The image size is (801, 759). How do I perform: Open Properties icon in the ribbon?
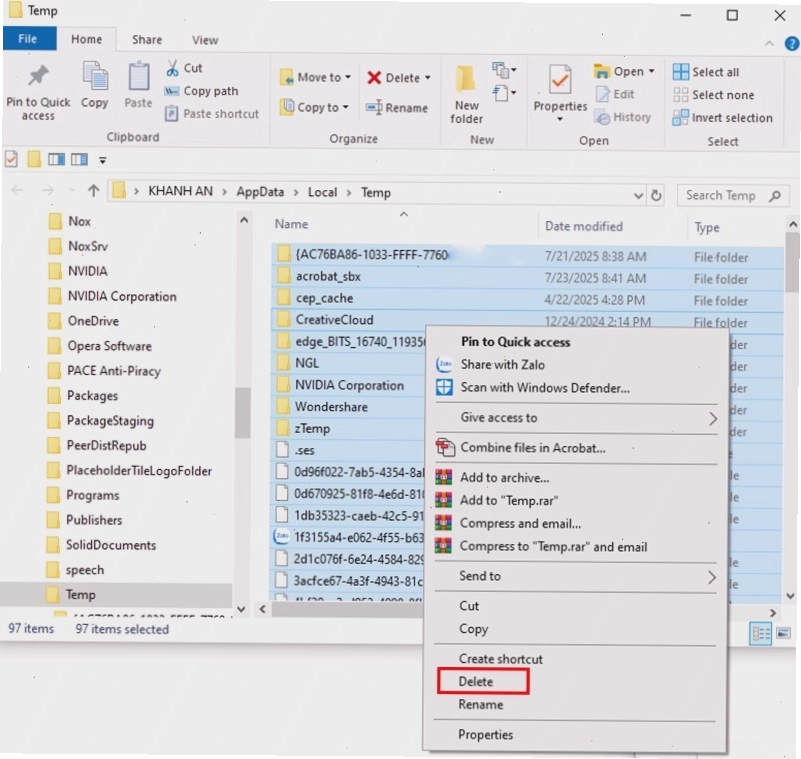pos(560,79)
